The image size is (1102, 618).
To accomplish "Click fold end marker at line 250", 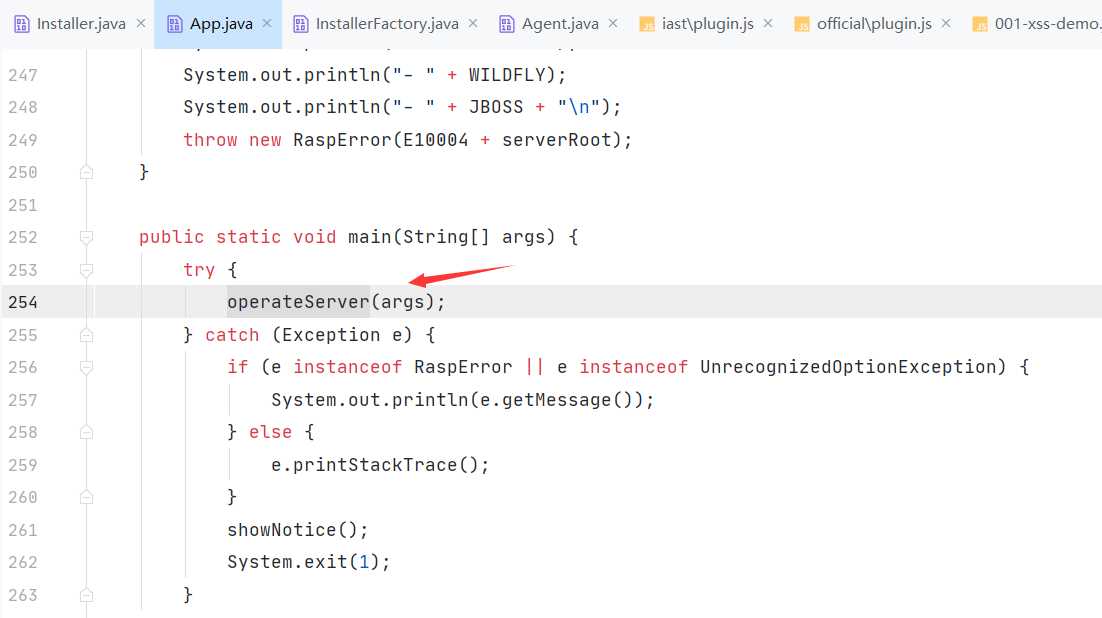I will pos(86,172).
